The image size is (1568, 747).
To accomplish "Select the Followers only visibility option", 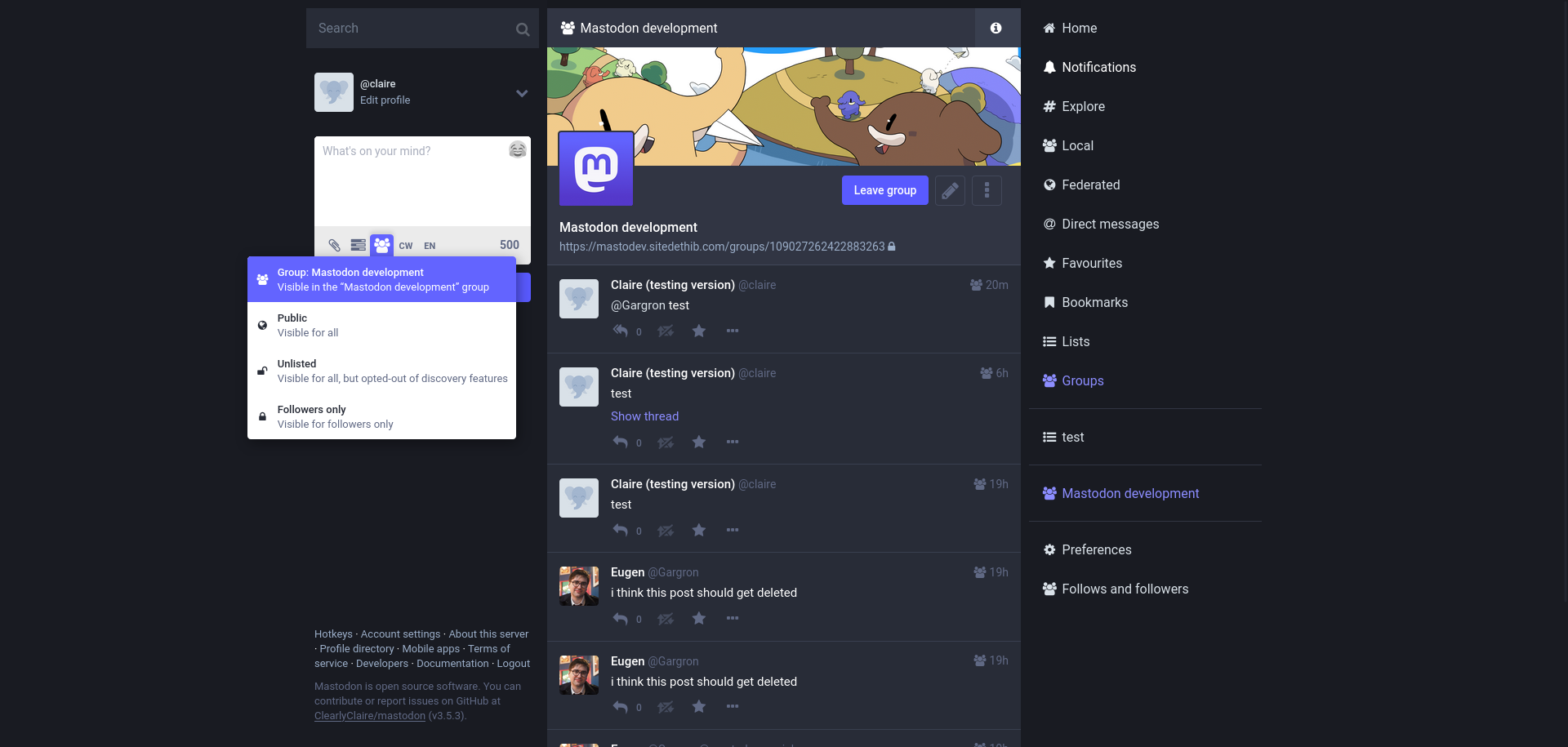I will [381, 416].
